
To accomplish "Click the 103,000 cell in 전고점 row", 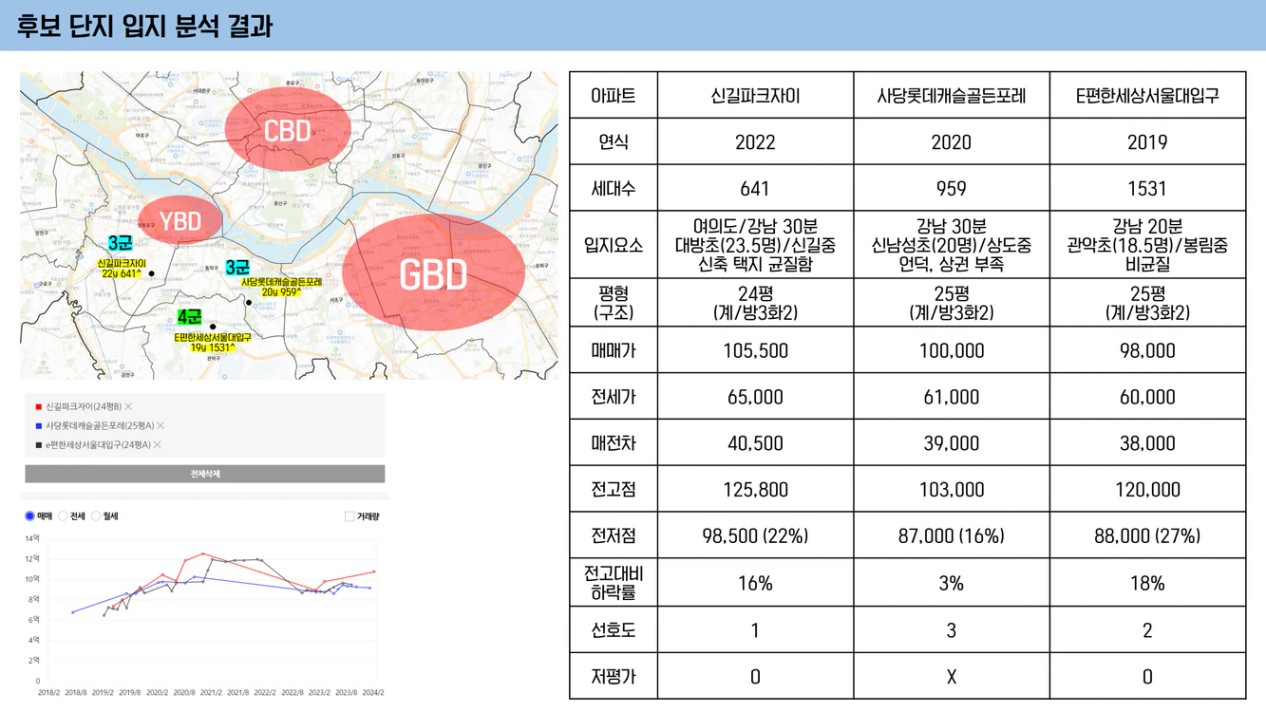I will pos(951,489).
